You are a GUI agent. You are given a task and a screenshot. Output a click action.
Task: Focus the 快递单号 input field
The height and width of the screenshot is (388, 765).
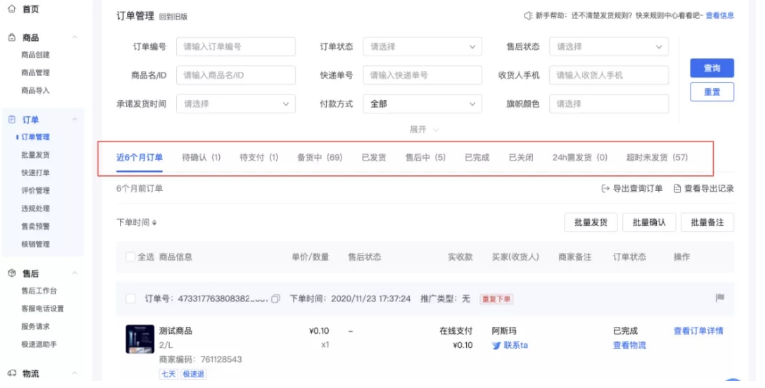422,75
